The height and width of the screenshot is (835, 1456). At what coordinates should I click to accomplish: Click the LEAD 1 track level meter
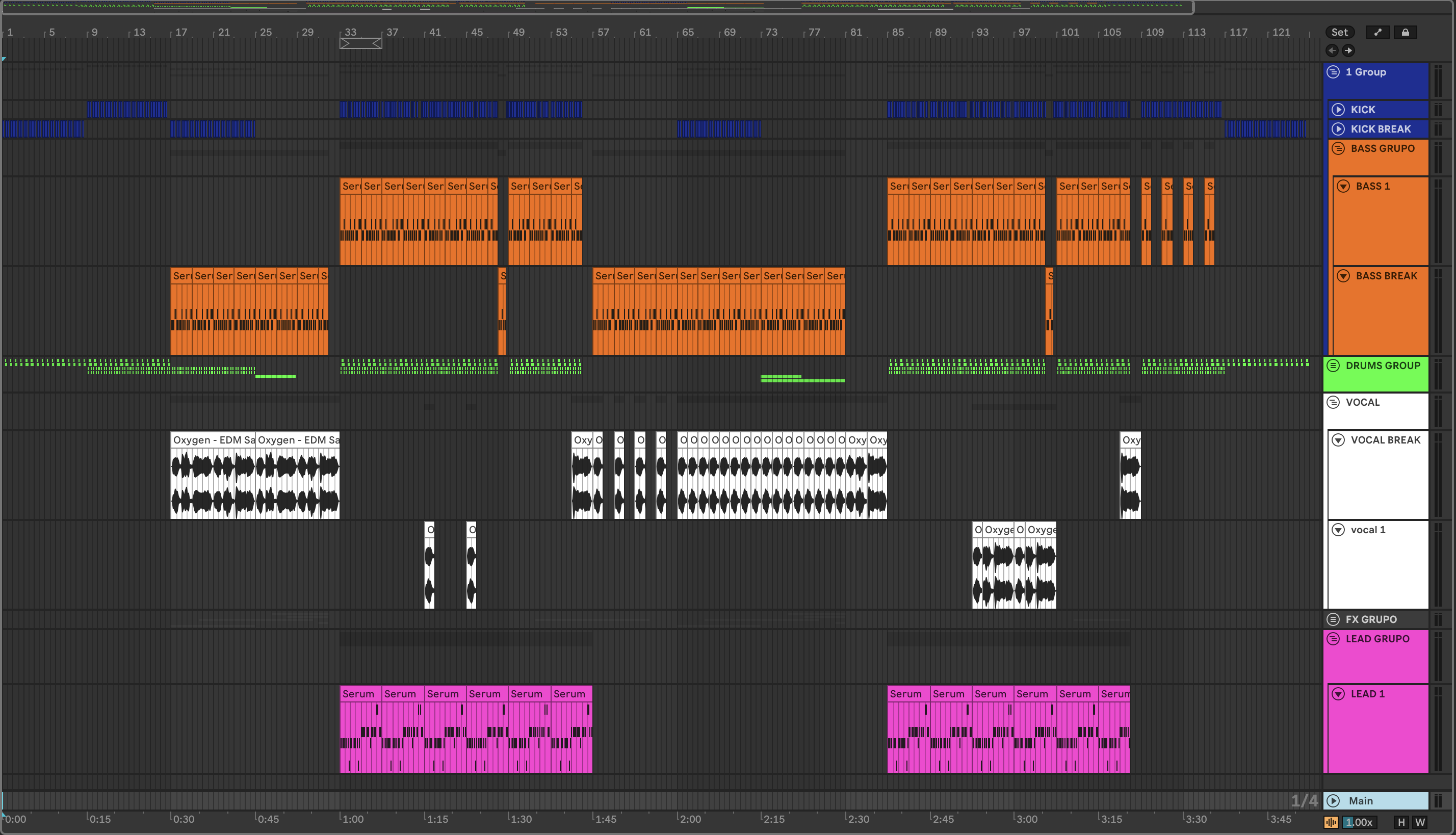point(1438,729)
